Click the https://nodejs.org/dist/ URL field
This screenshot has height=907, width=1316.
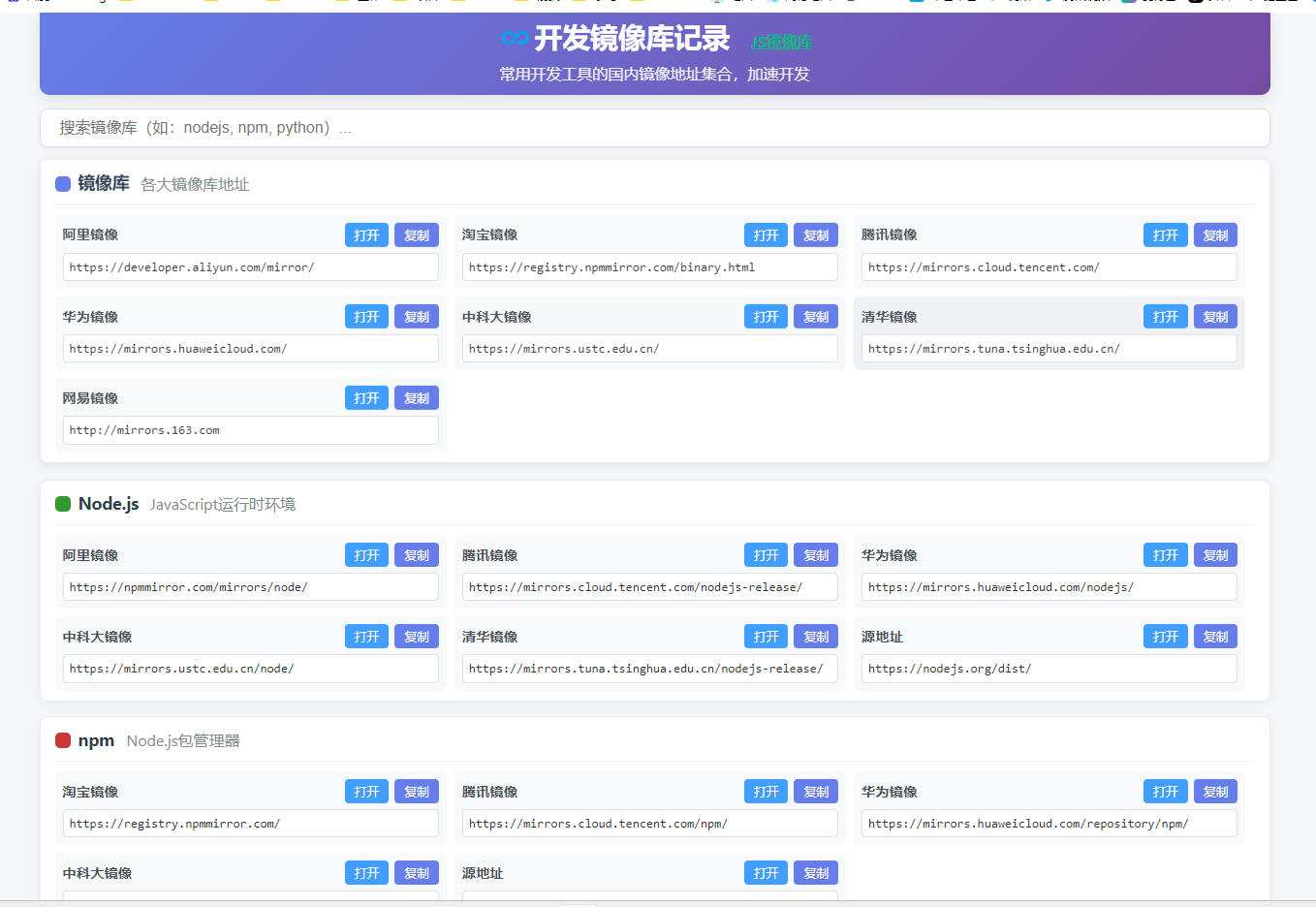(1050, 669)
